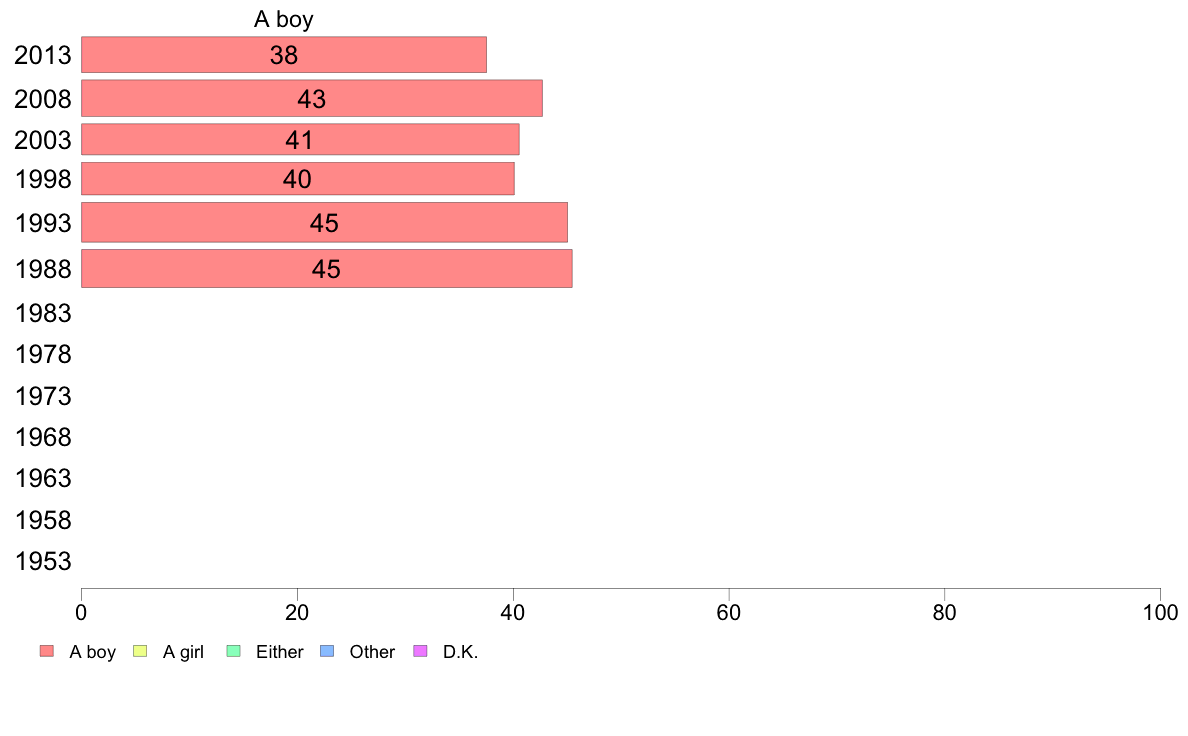1188x736 pixels.
Task: Click the yellow A girl legend swatch
Action: coord(140,652)
